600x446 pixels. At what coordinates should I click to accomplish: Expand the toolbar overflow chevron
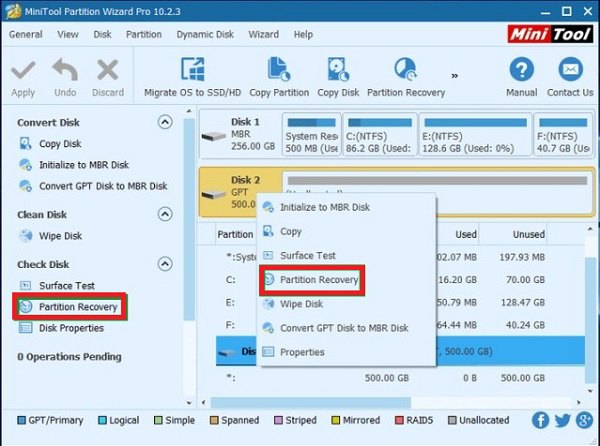point(456,74)
